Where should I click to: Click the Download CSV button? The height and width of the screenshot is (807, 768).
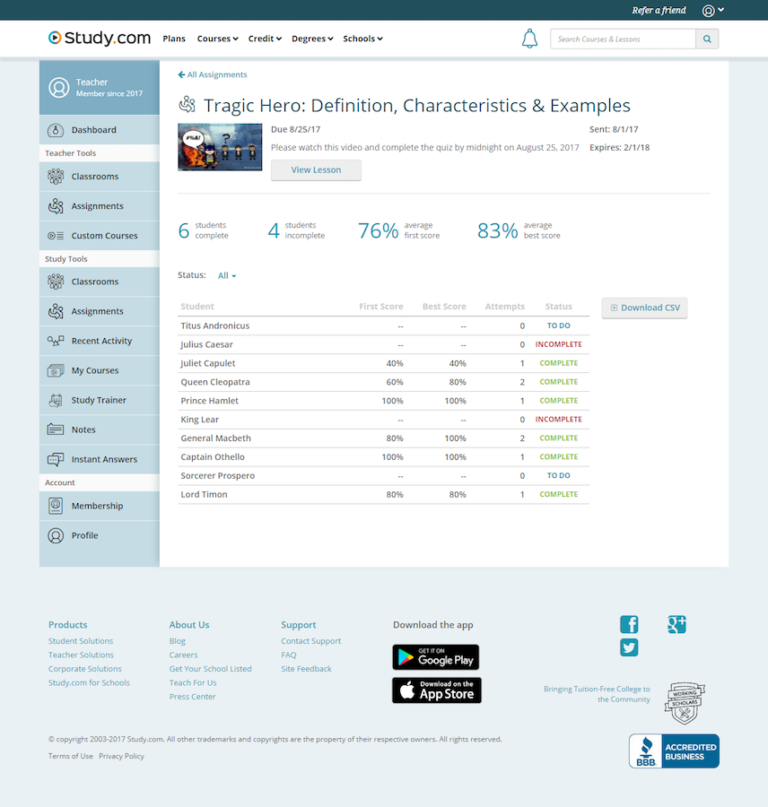tap(644, 308)
